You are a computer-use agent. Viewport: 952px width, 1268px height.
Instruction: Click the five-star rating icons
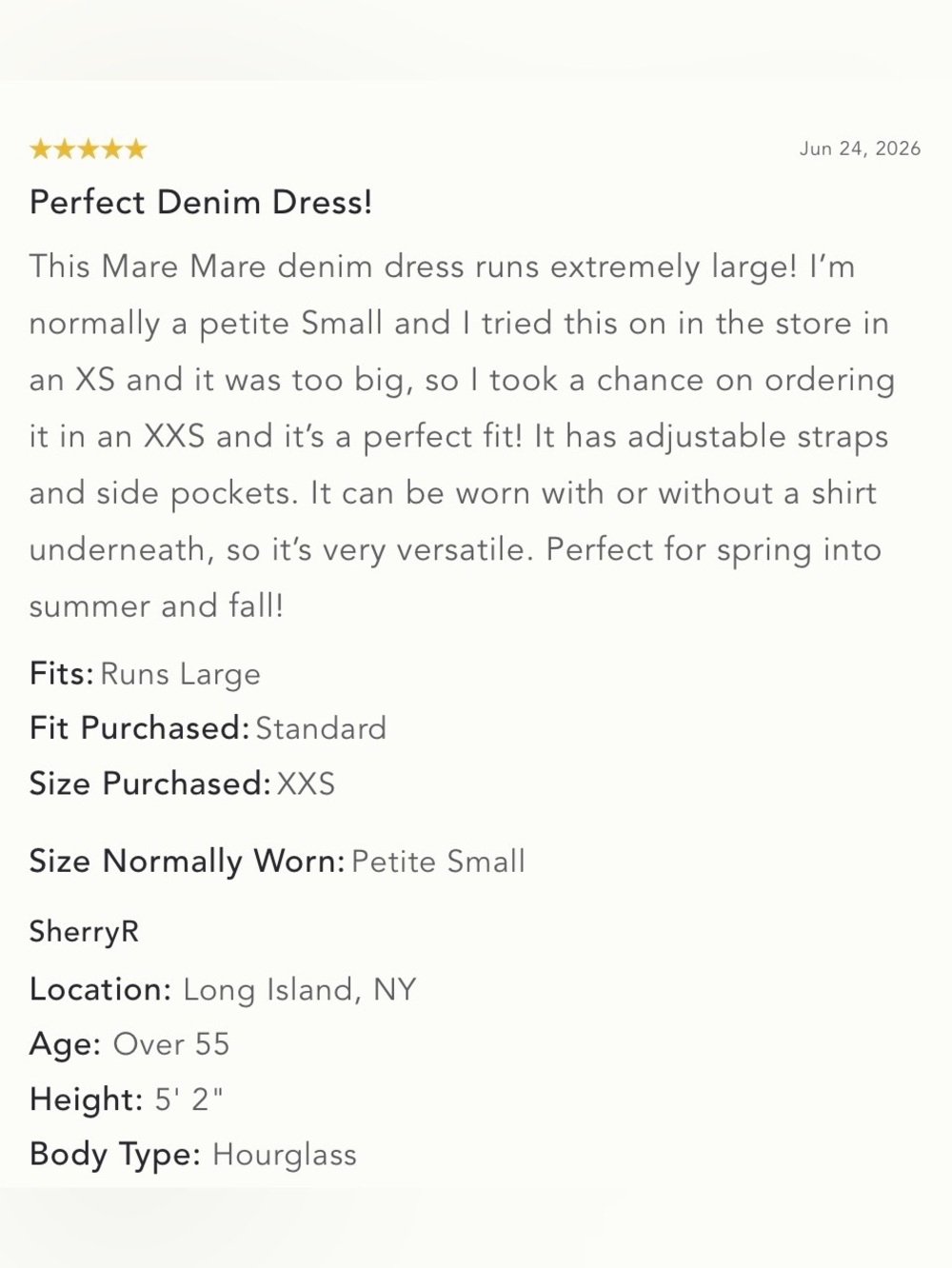point(89,149)
